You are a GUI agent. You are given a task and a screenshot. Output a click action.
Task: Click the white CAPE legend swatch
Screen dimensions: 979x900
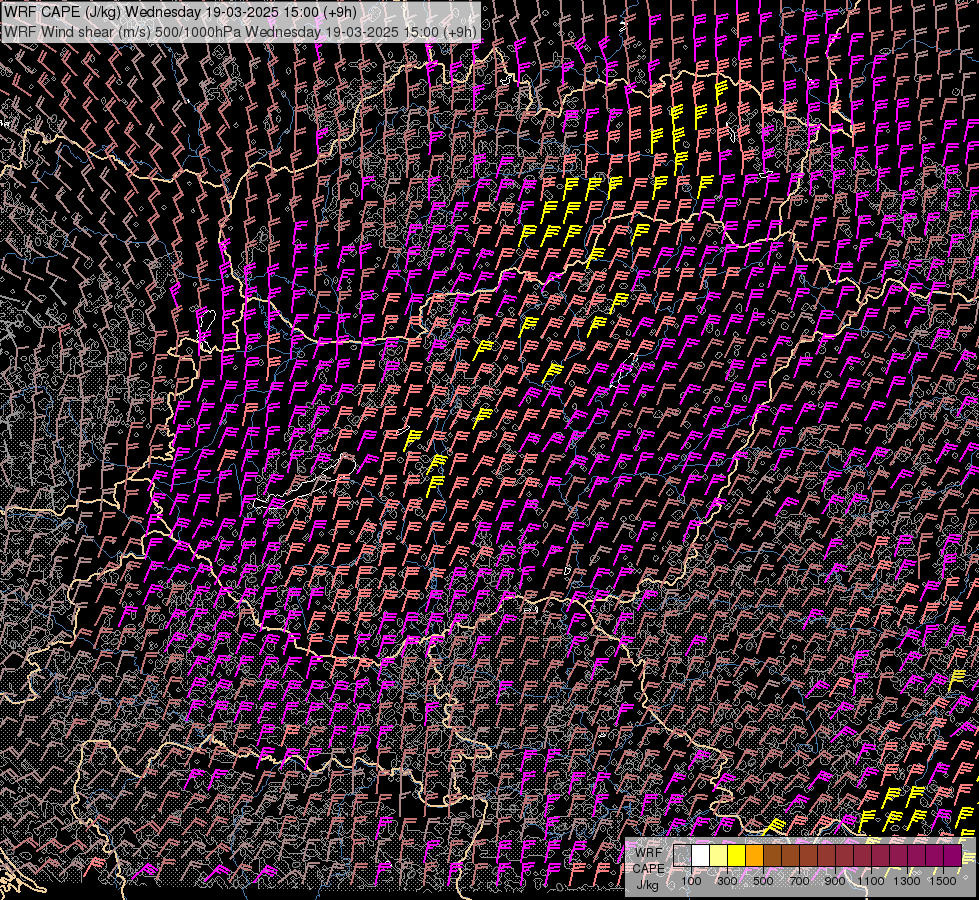click(701, 855)
